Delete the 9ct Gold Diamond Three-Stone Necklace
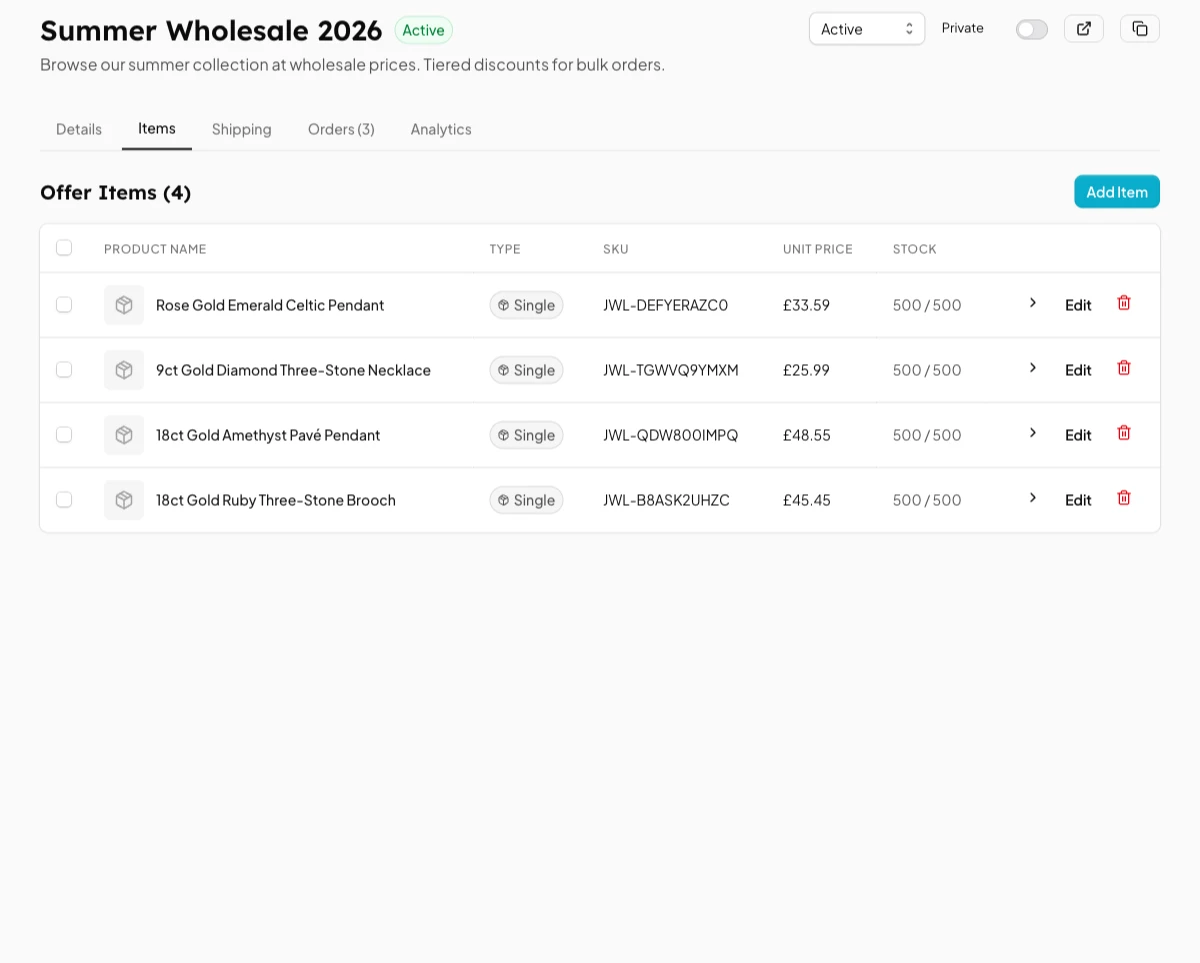Viewport: 1200px width, 963px height. [x=1124, y=368]
